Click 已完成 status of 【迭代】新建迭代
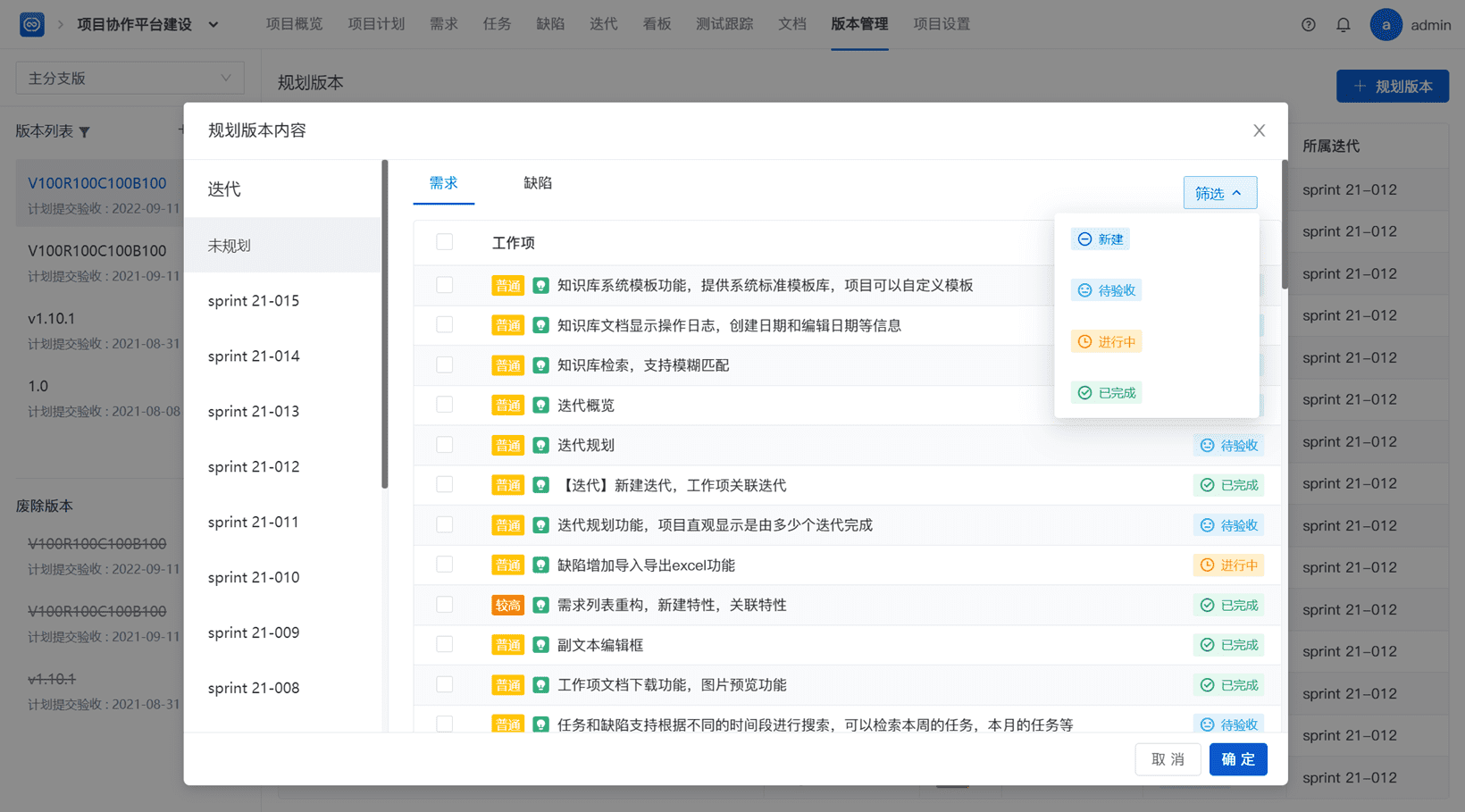This screenshot has height=812, width=1465. click(x=1229, y=486)
